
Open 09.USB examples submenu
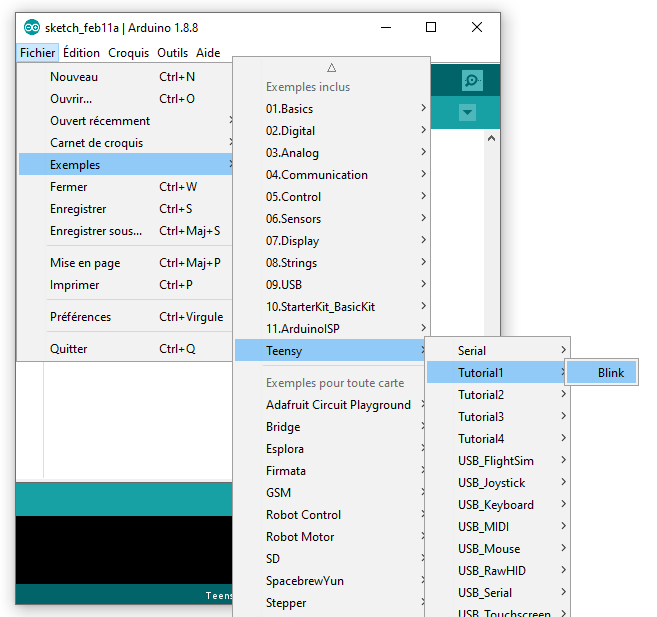point(331,285)
